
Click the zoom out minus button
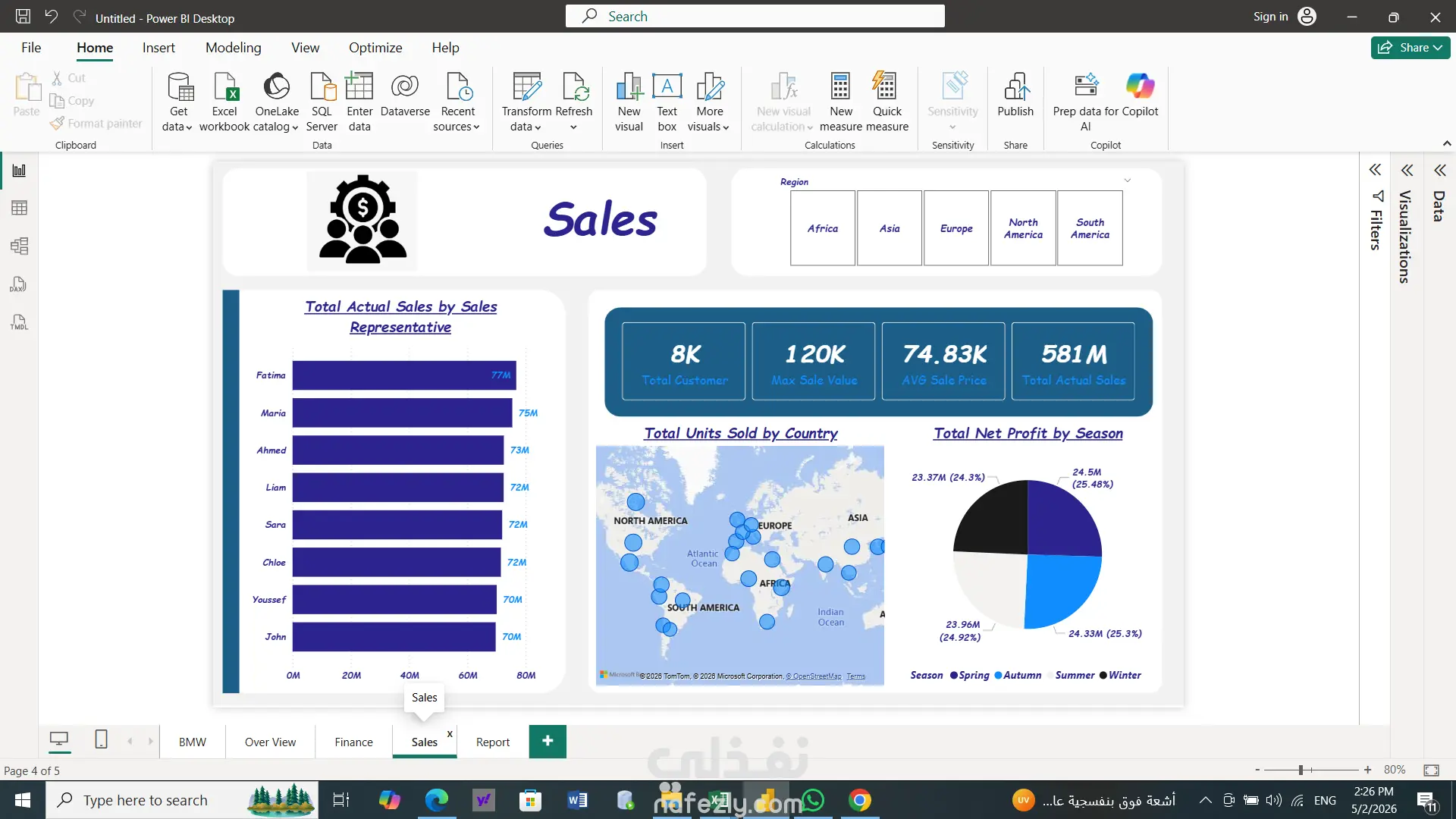pos(1257,770)
